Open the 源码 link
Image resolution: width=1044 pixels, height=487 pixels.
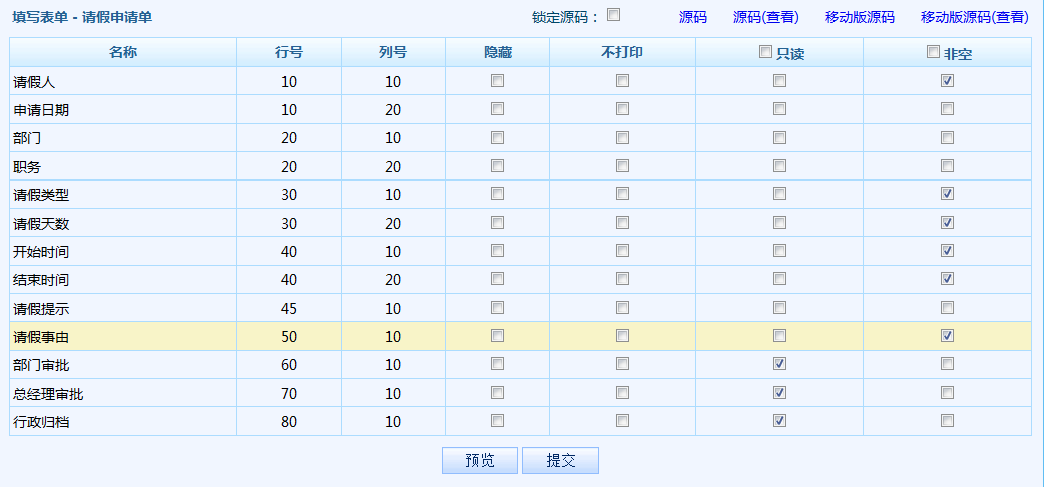[692, 17]
